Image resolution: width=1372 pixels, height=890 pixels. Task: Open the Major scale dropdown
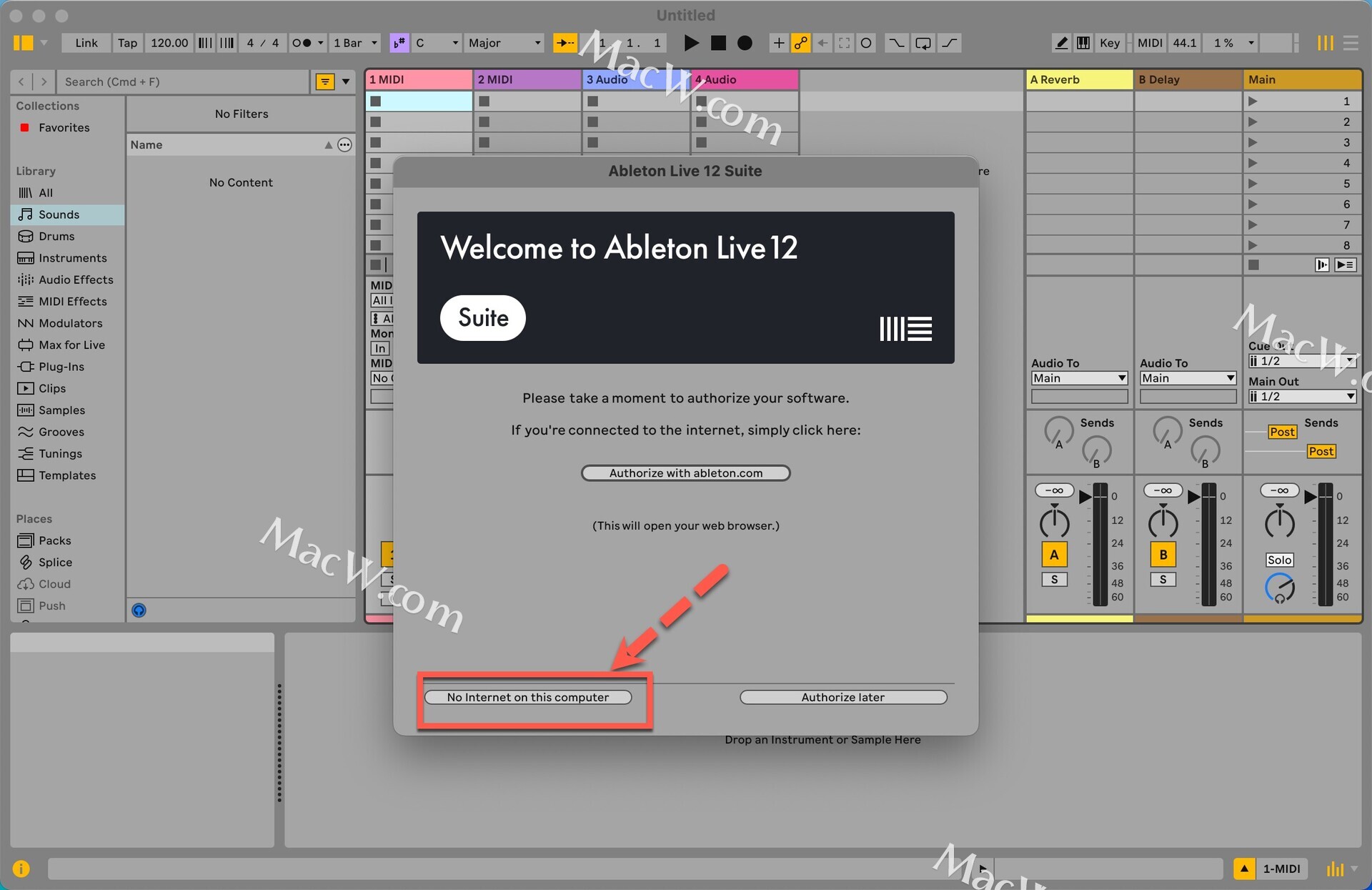504,43
